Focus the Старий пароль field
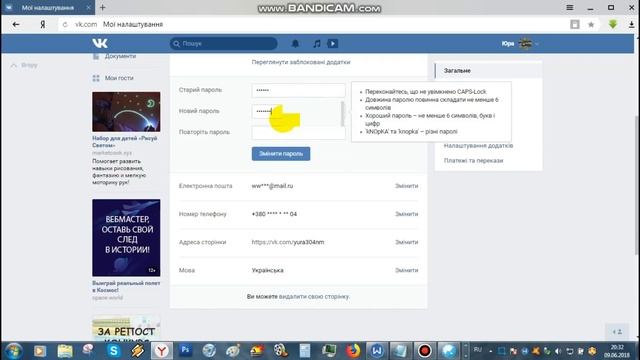Screen dimensions: 640x360 pyautogui.click(x=298, y=90)
